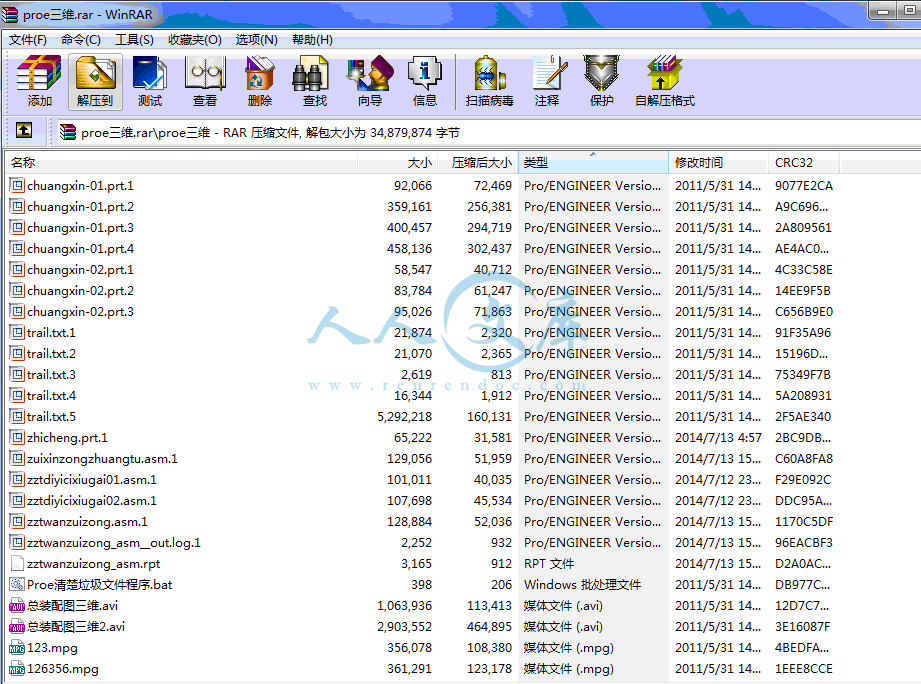Select file zztdiyicixiugai01.asm.1
This screenshot has height=684, width=921.
click(92, 480)
